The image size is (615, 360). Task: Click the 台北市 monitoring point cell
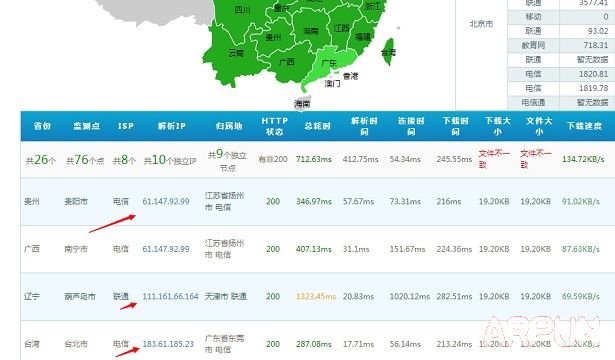[76, 344]
